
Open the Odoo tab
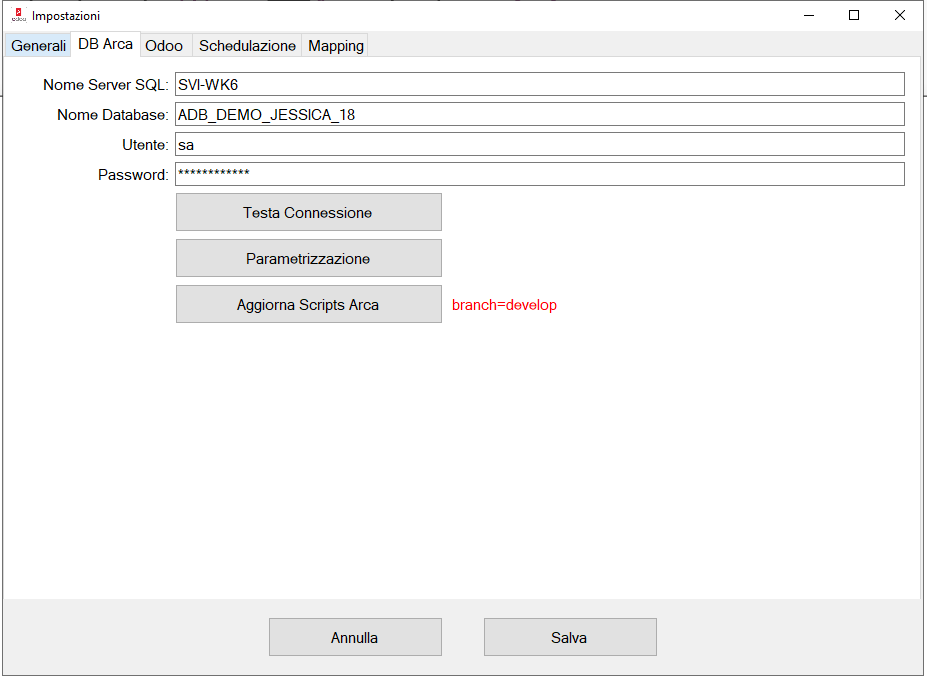tap(164, 46)
